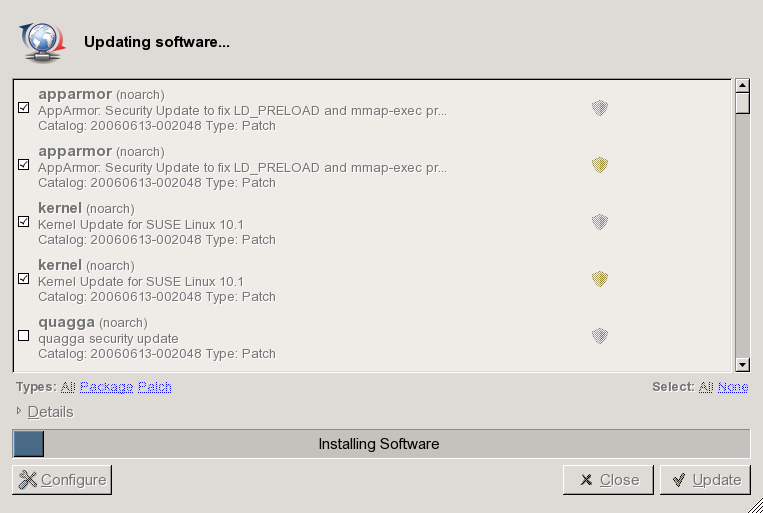
Task: Click yellow shield icon on second apparmor row
Action: tap(599, 165)
